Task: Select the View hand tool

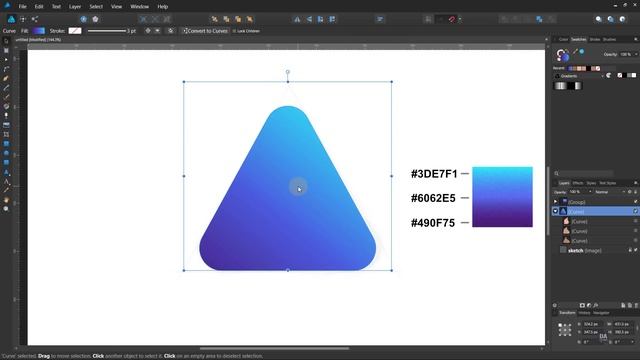Action: point(6,200)
